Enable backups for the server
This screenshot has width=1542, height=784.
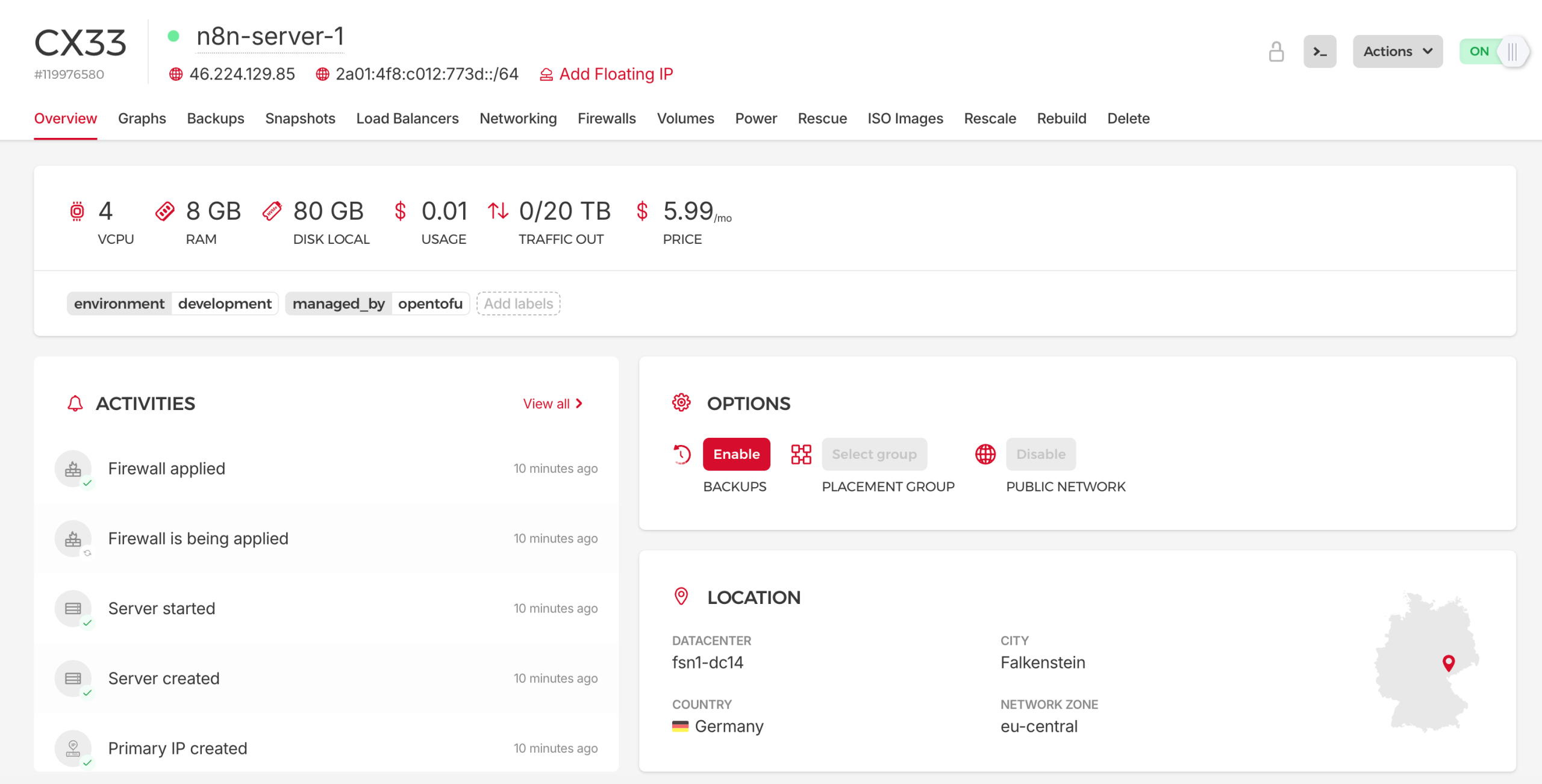click(736, 454)
